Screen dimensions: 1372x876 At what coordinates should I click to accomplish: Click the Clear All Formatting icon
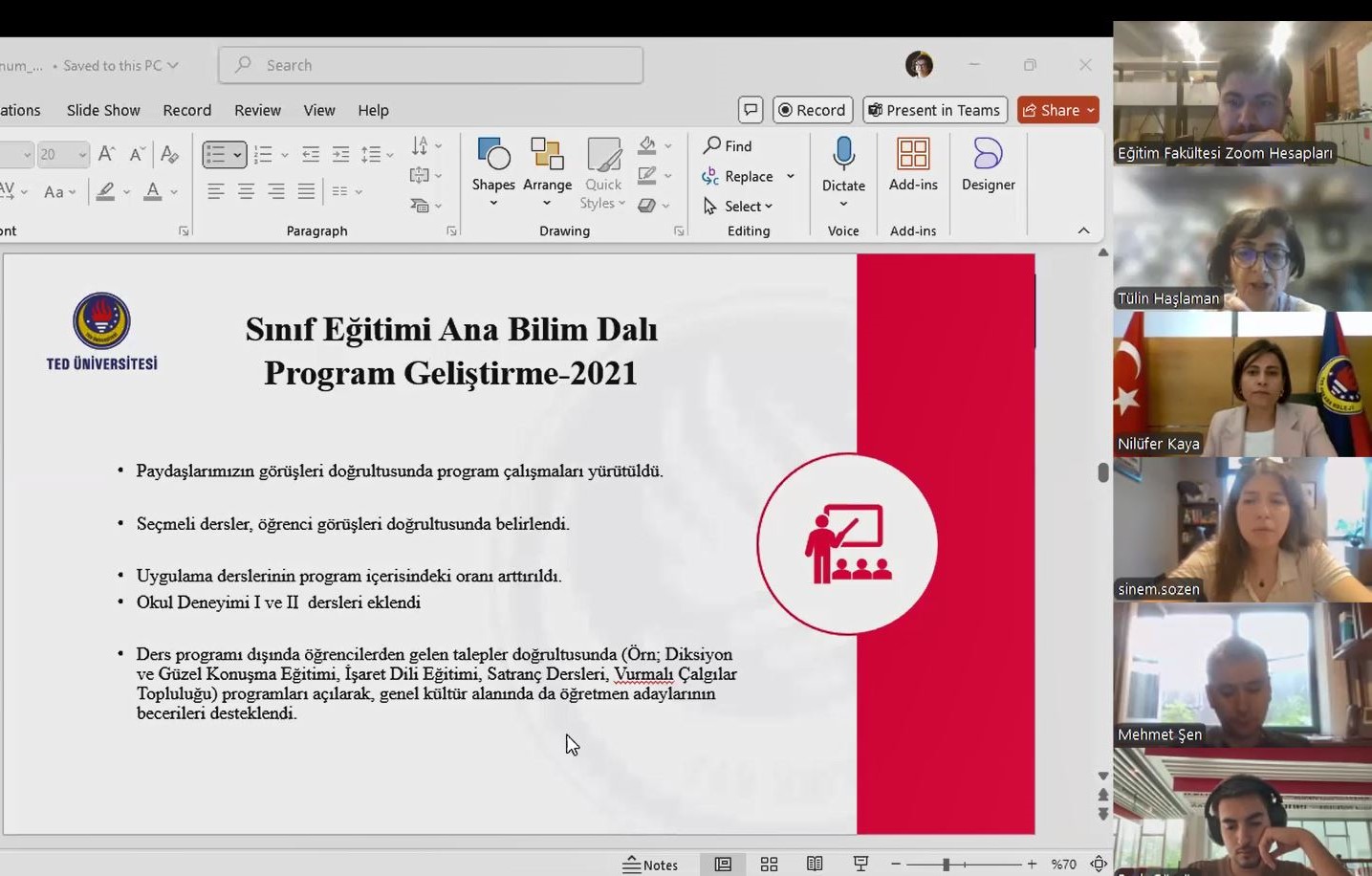tap(169, 153)
